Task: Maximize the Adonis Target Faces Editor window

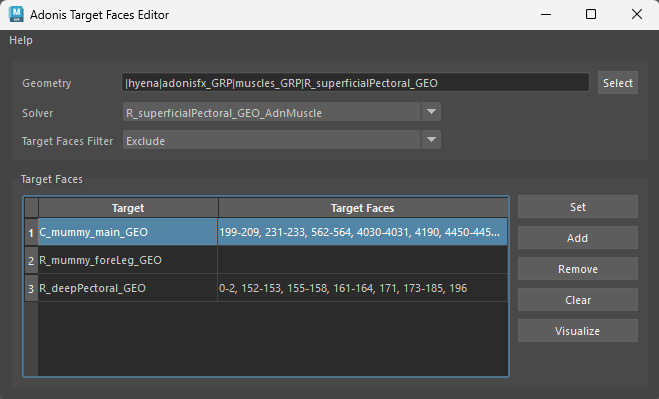Action: 591,14
